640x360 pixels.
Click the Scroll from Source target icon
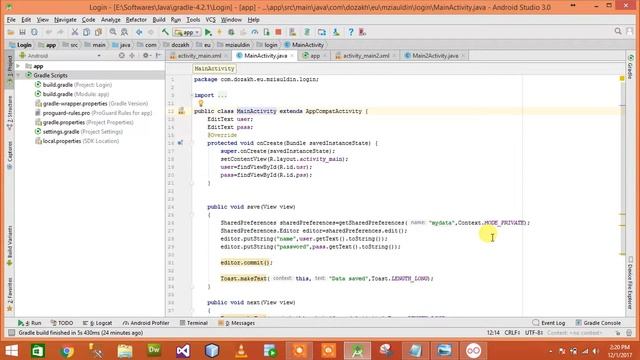tap(121, 56)
